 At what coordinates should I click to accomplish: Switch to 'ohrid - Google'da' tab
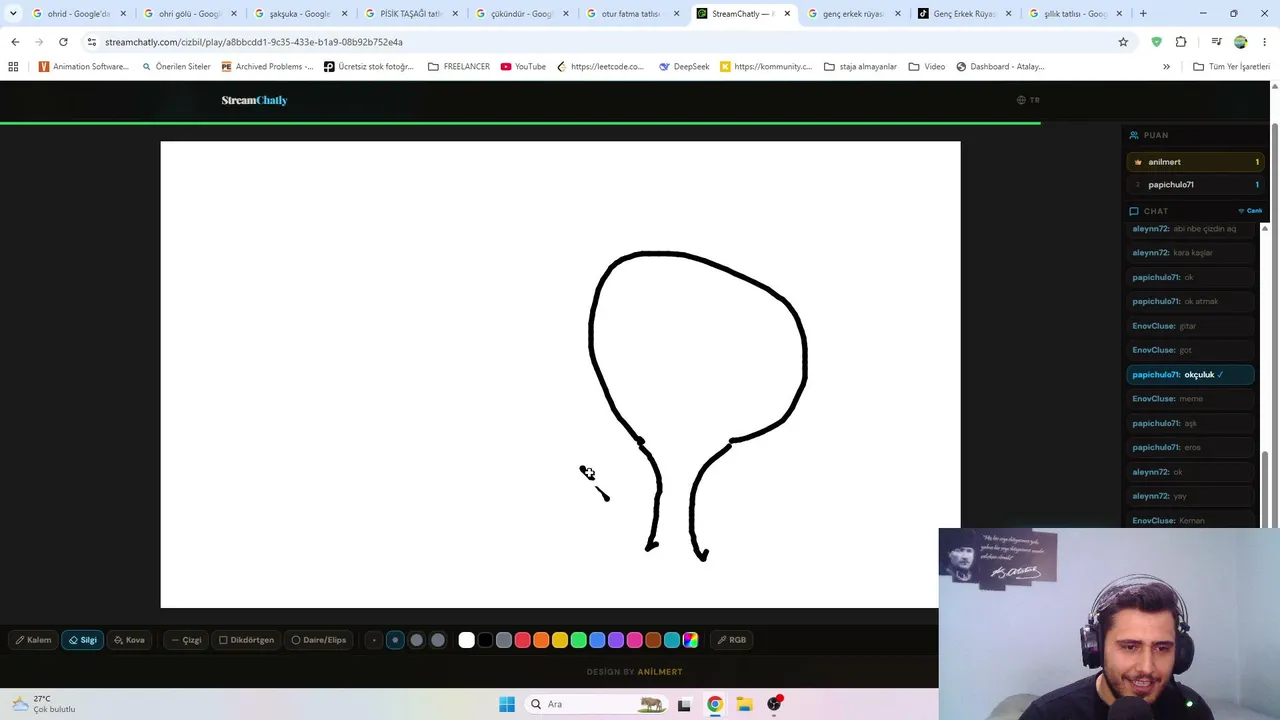78,14
